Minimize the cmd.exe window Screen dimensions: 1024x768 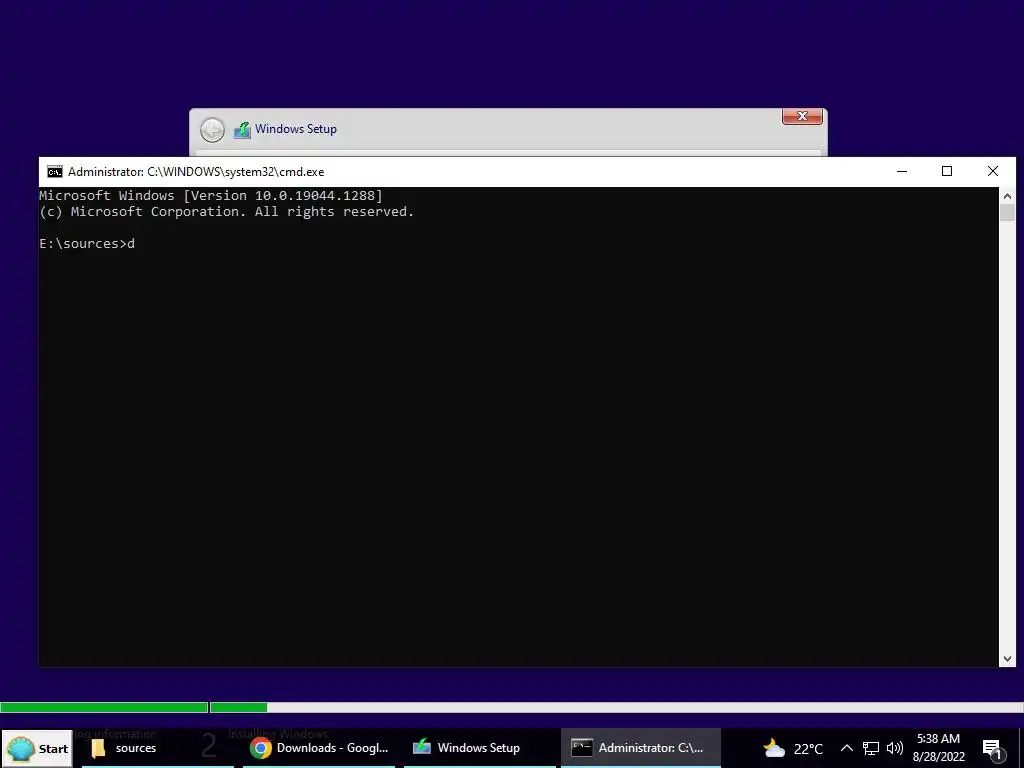(902, 172)
